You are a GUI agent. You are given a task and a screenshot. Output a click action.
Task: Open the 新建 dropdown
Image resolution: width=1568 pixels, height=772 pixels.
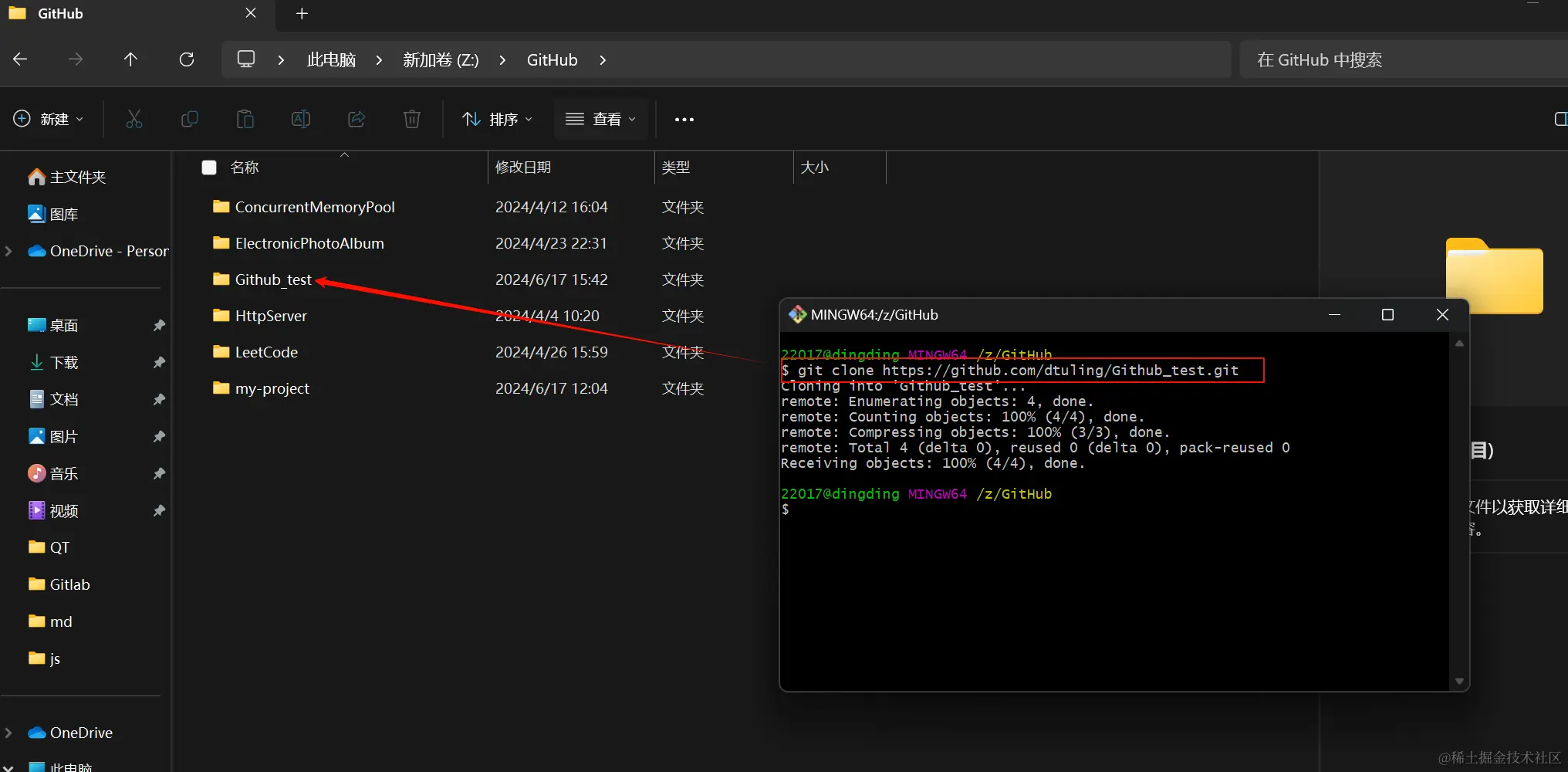pos(49,119)
